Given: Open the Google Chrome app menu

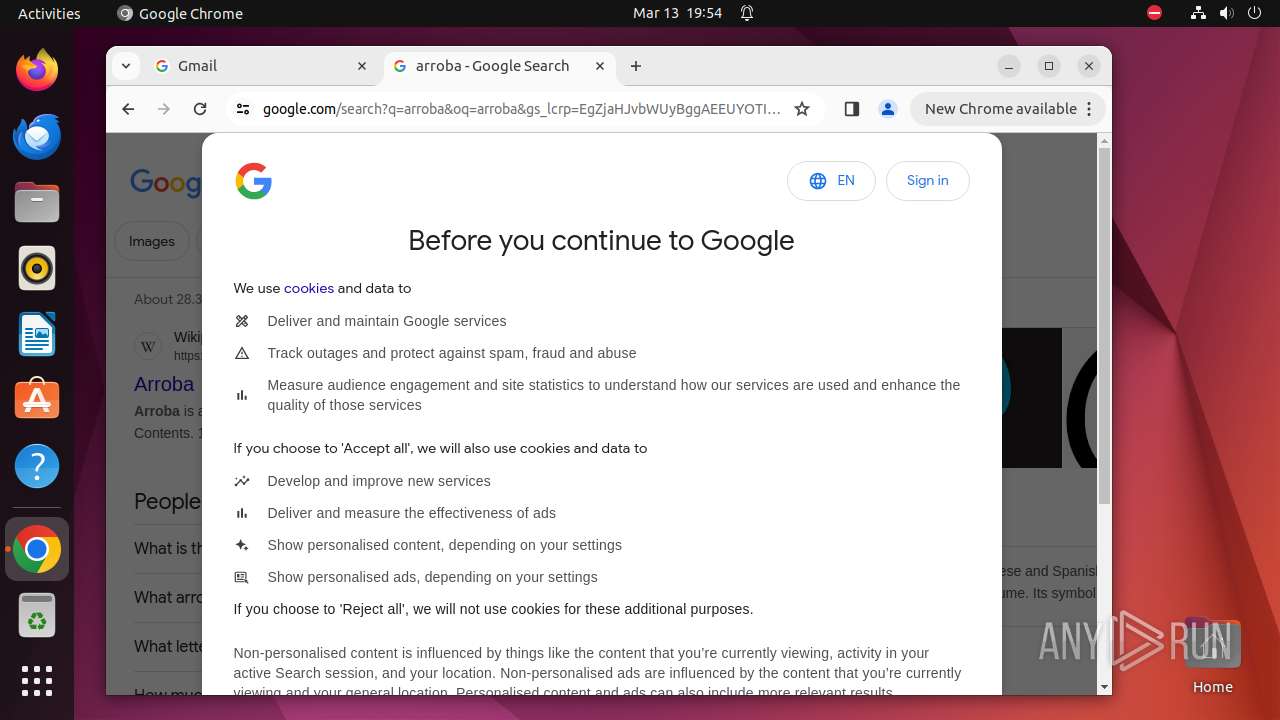Looking at the screenshot, I should tap(180, 13).
